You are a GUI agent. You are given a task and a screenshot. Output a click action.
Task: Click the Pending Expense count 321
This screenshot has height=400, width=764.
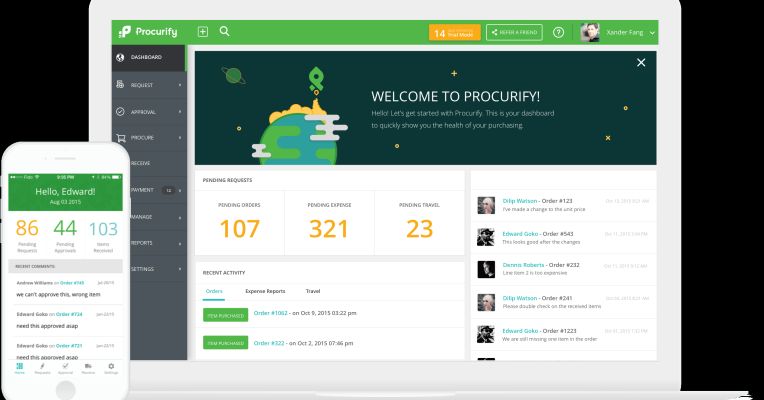tap(329, 229)
